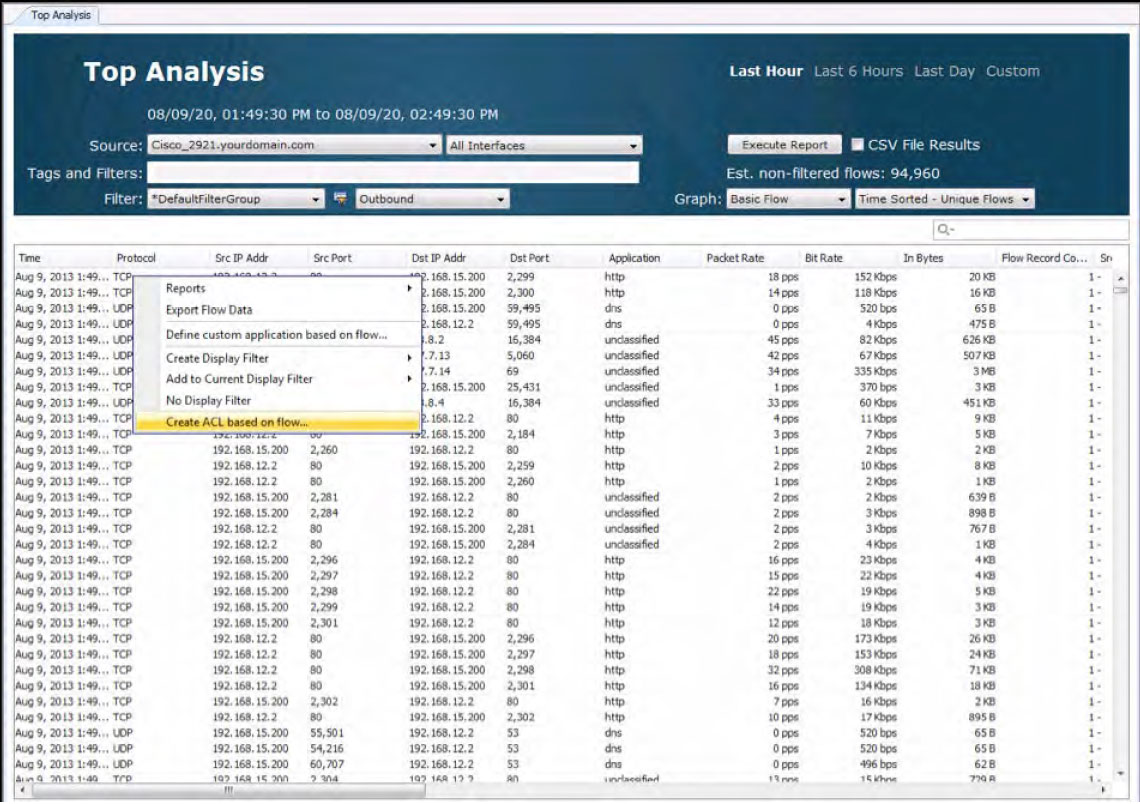The width and height of the screenshot is (1140, 804).
Task: Click the vertical scrollbar up arrow
Action: click(1119, 277)
